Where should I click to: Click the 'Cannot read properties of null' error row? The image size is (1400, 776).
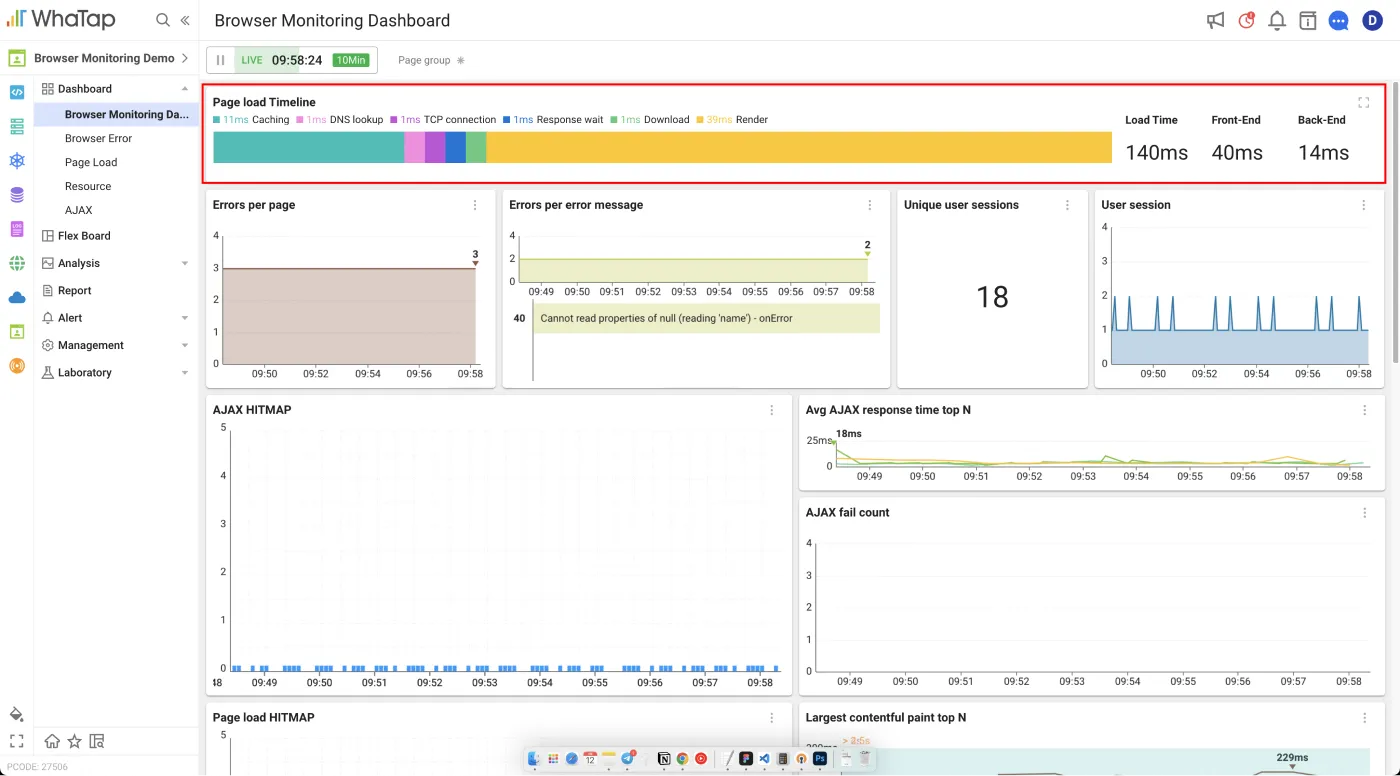(x=707, y=318)
